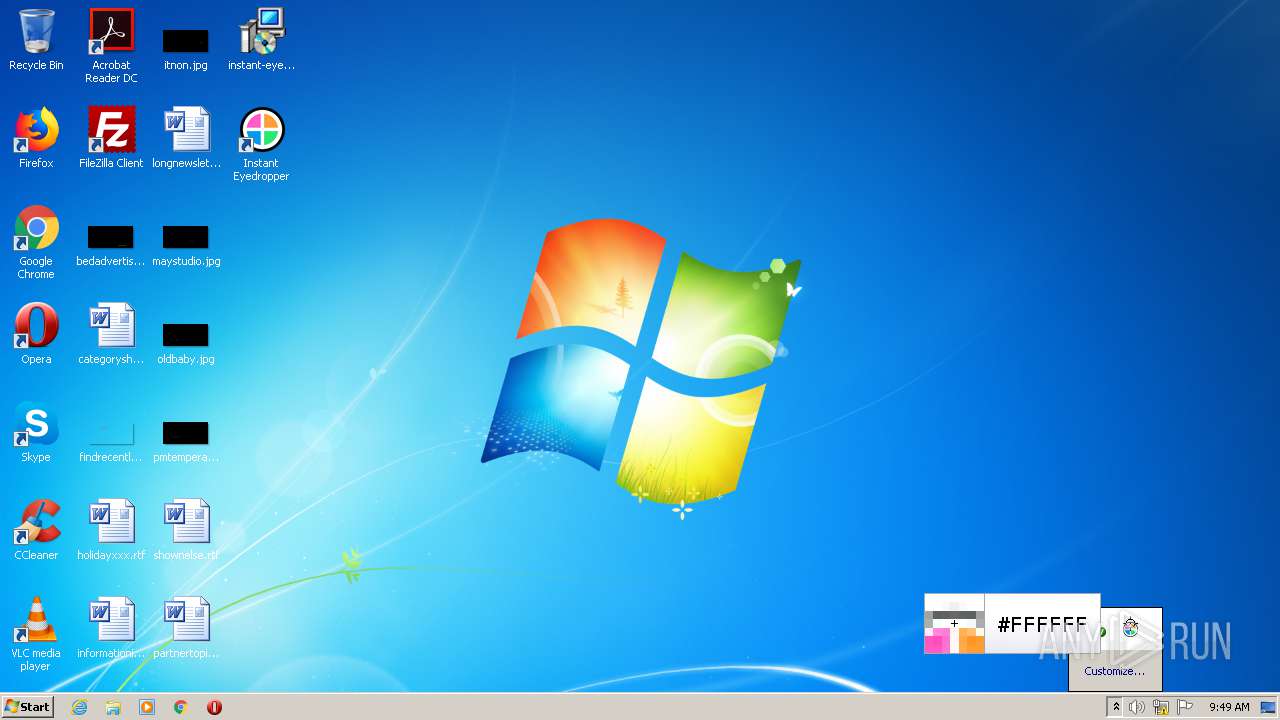Select the partnertopi... Word document
The image size is (1280, 720).
click(186, 628)
